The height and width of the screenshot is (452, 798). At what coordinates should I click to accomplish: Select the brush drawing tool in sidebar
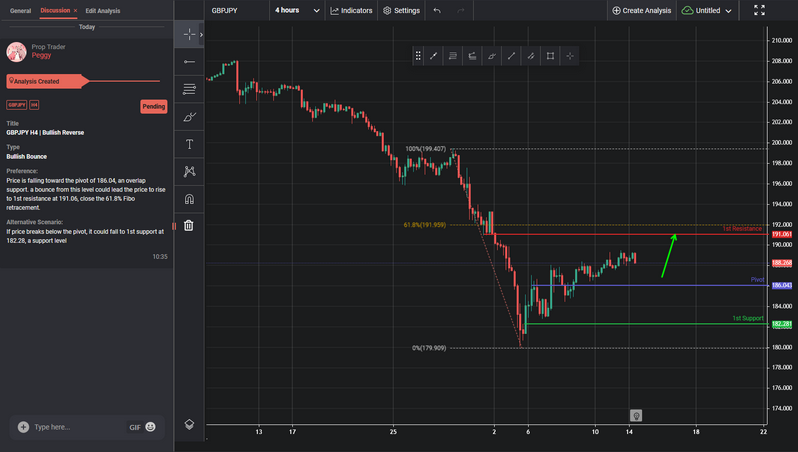pyautogui.click(x=189, y=117)
